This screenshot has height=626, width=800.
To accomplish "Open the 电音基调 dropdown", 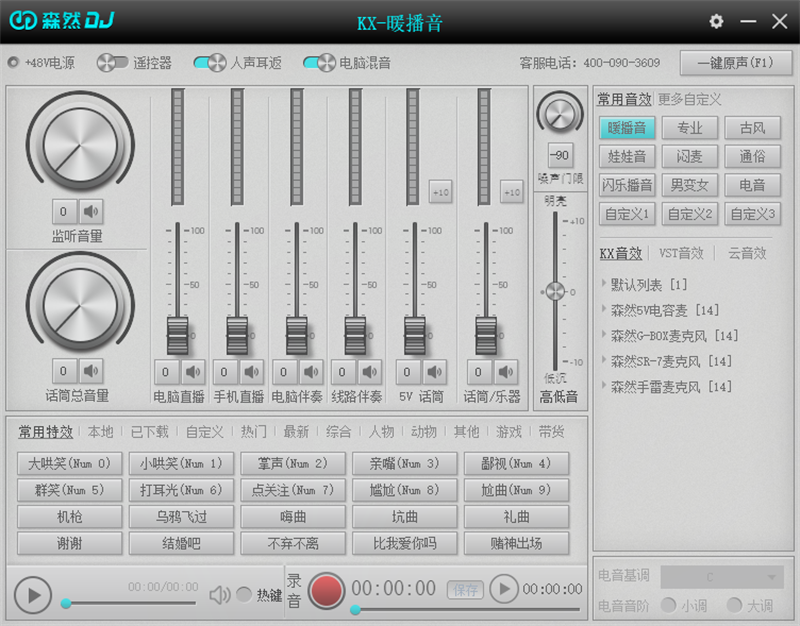I will pos(721,577).
